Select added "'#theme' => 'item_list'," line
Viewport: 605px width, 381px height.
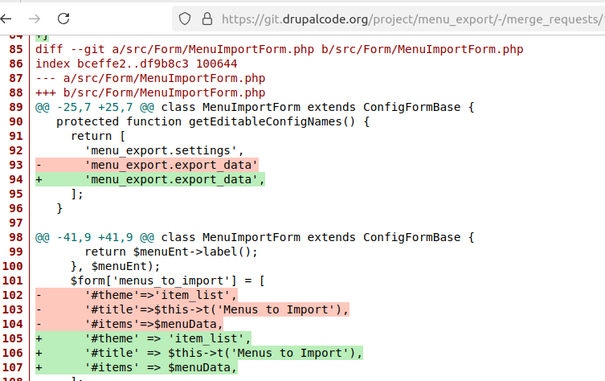click(143, 339)
